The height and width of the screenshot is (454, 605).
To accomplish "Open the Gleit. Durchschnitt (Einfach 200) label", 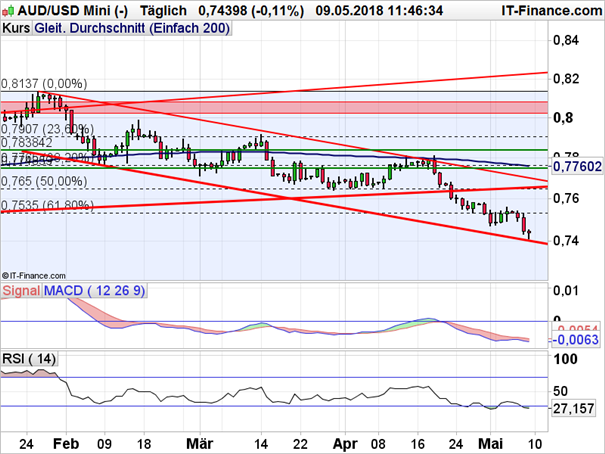I will click(x=132, y=29).
